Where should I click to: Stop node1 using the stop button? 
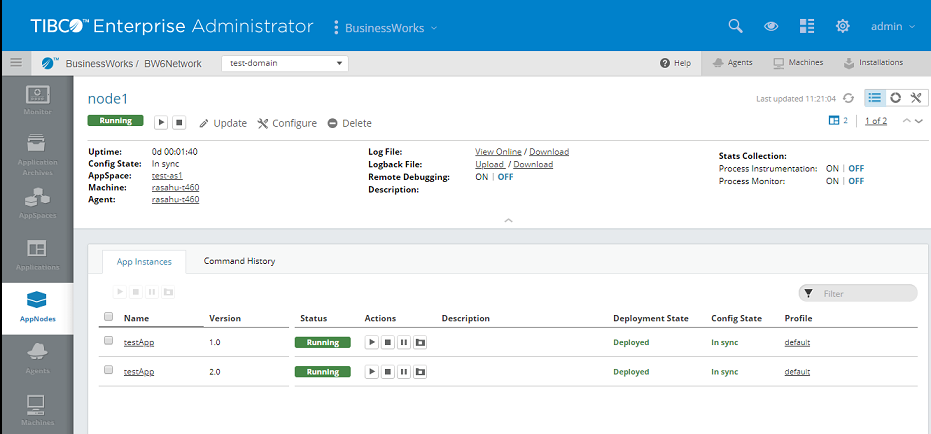(179, 122)
